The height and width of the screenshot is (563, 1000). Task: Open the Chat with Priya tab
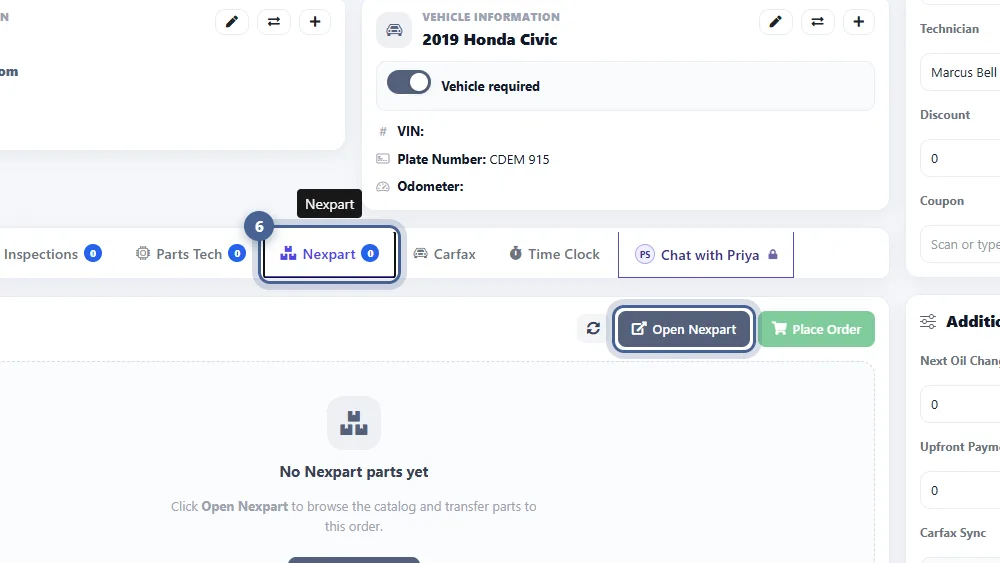[706, 255]
